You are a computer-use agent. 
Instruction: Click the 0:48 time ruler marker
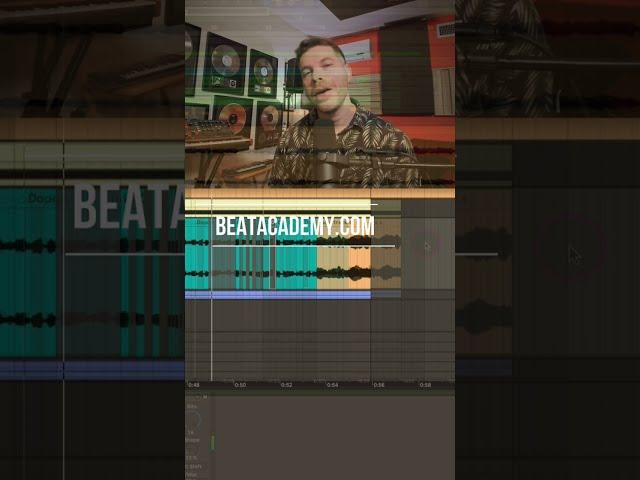click(x=194, y=384)
